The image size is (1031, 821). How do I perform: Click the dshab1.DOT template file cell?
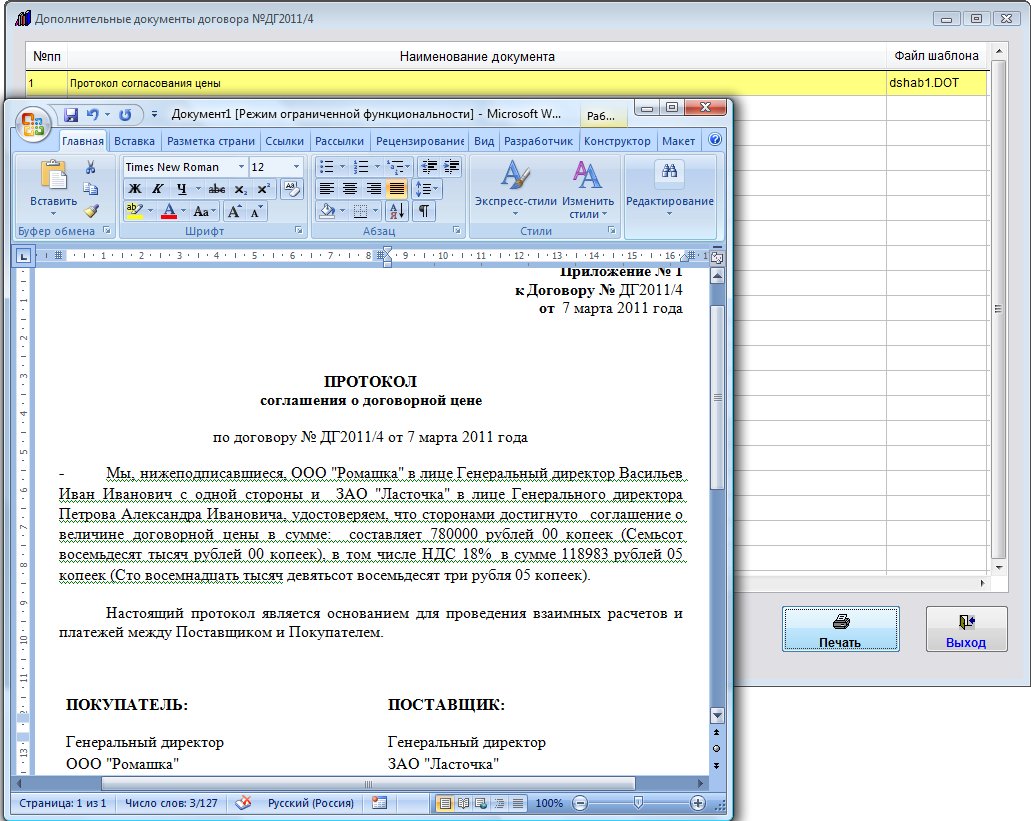pos(936,83)
